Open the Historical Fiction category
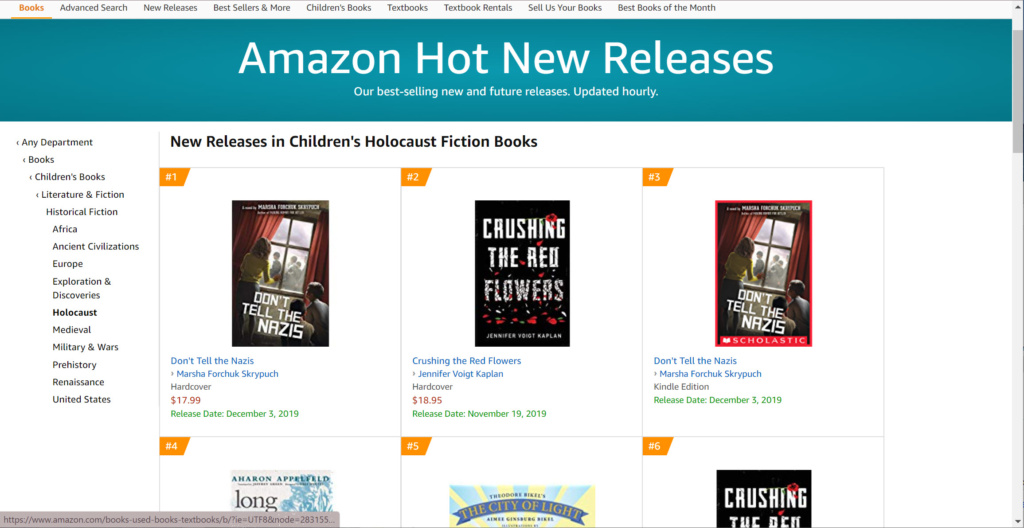Screen dimensions: 1024x528 (x=82, y=212)
